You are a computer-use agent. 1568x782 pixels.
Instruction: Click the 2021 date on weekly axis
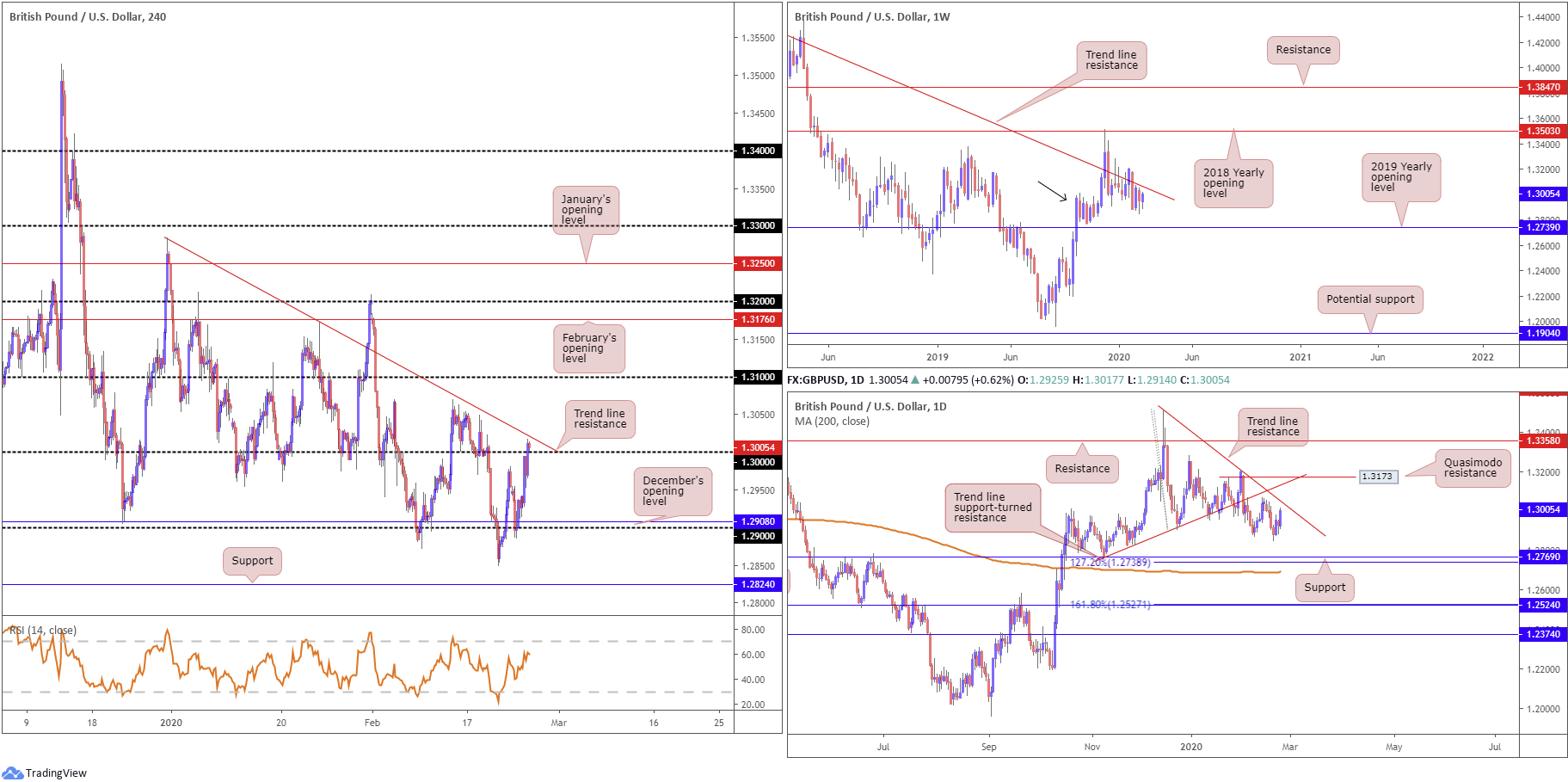tap(1300, 357)
